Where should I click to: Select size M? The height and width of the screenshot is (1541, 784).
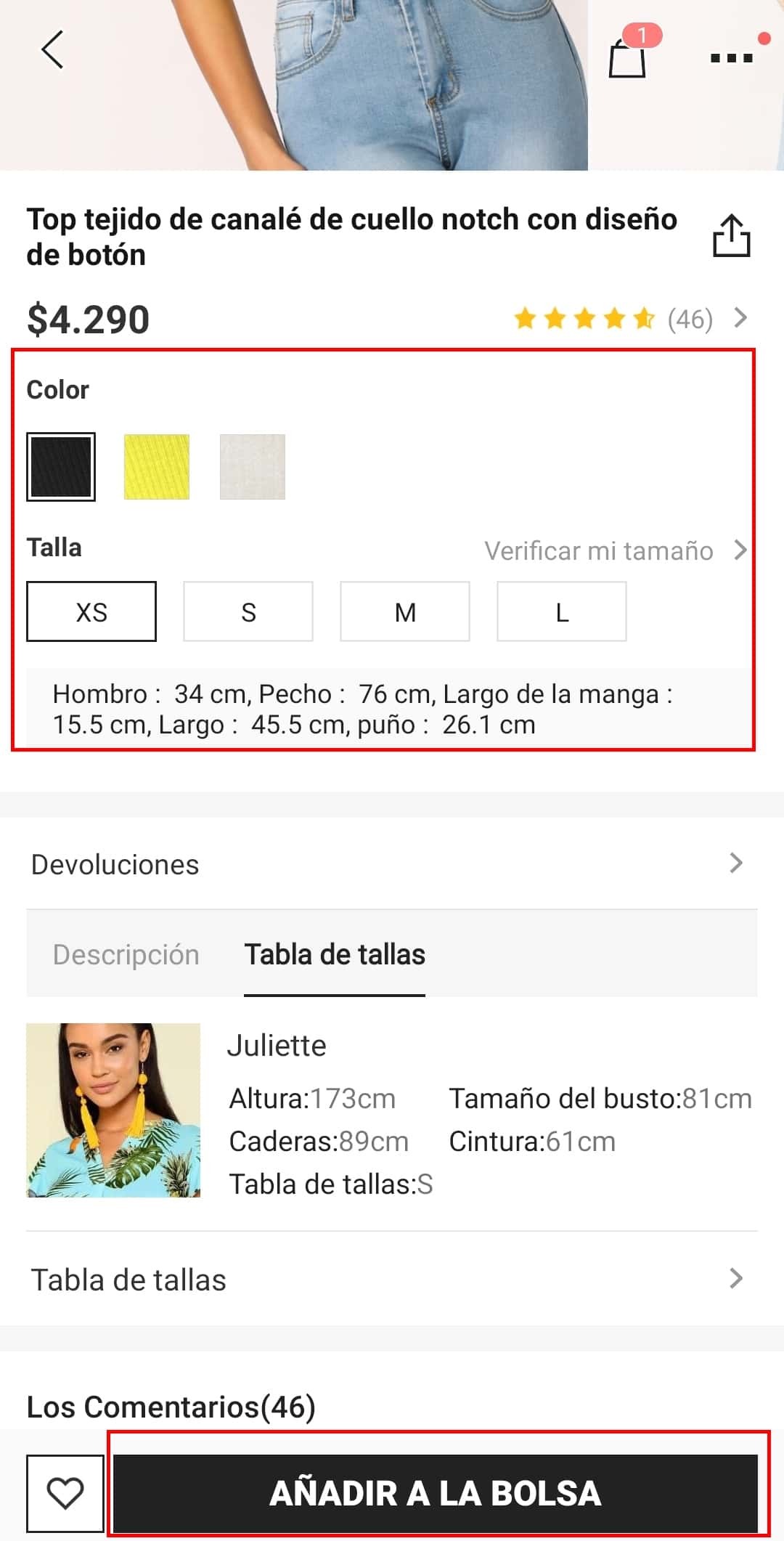point(405,611)
